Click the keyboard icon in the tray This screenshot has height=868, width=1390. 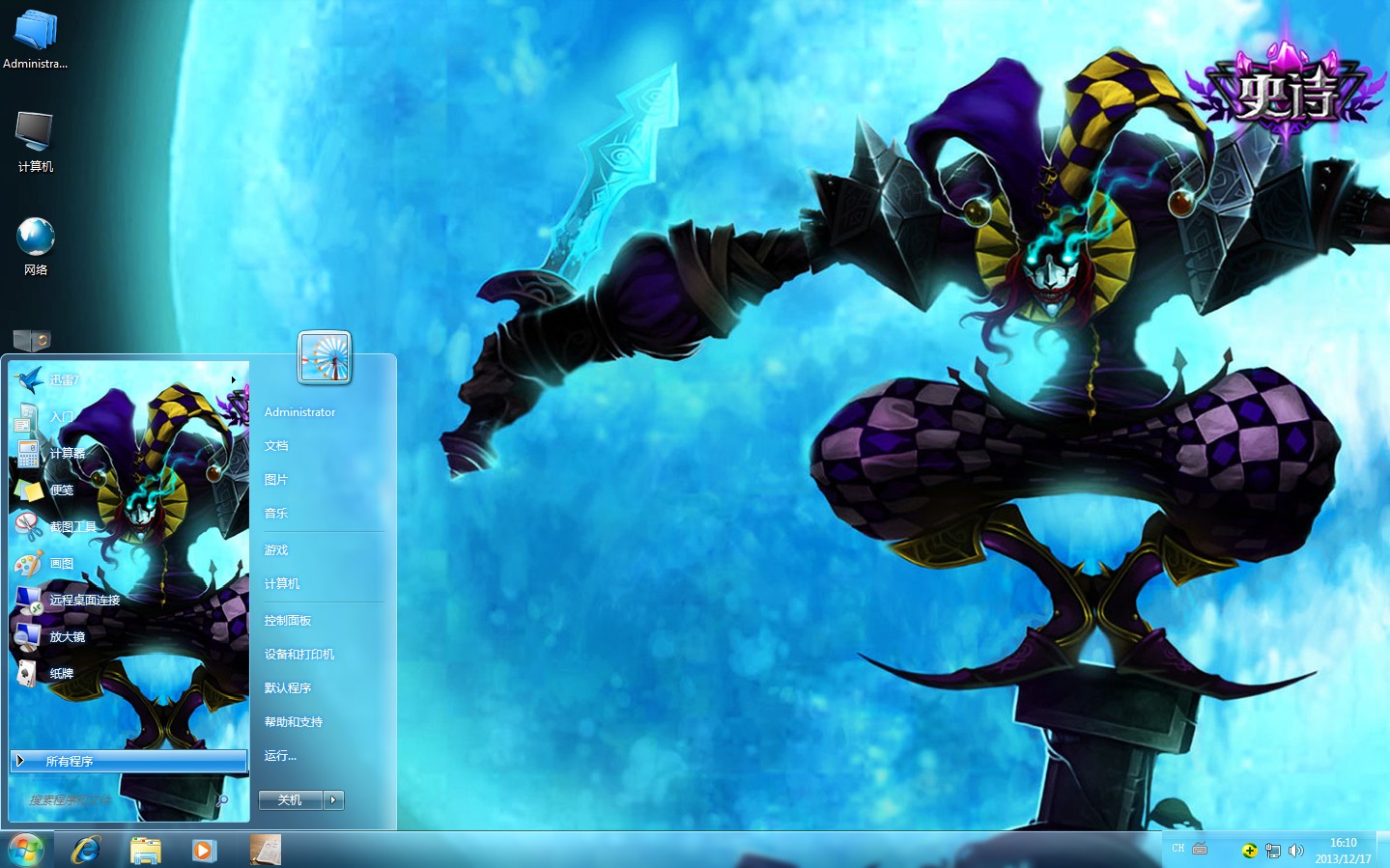1200,849
